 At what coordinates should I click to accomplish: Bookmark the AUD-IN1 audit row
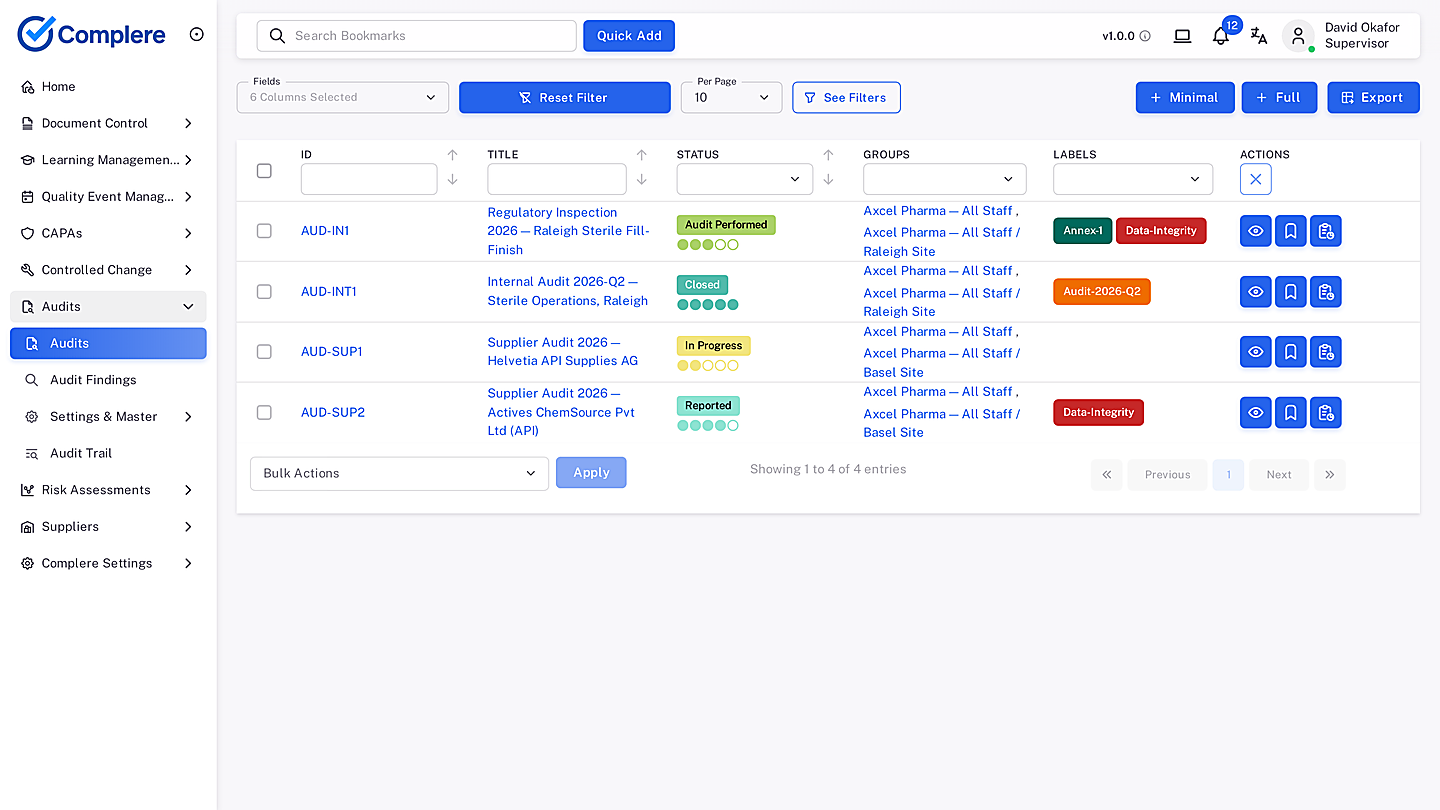1290,231
